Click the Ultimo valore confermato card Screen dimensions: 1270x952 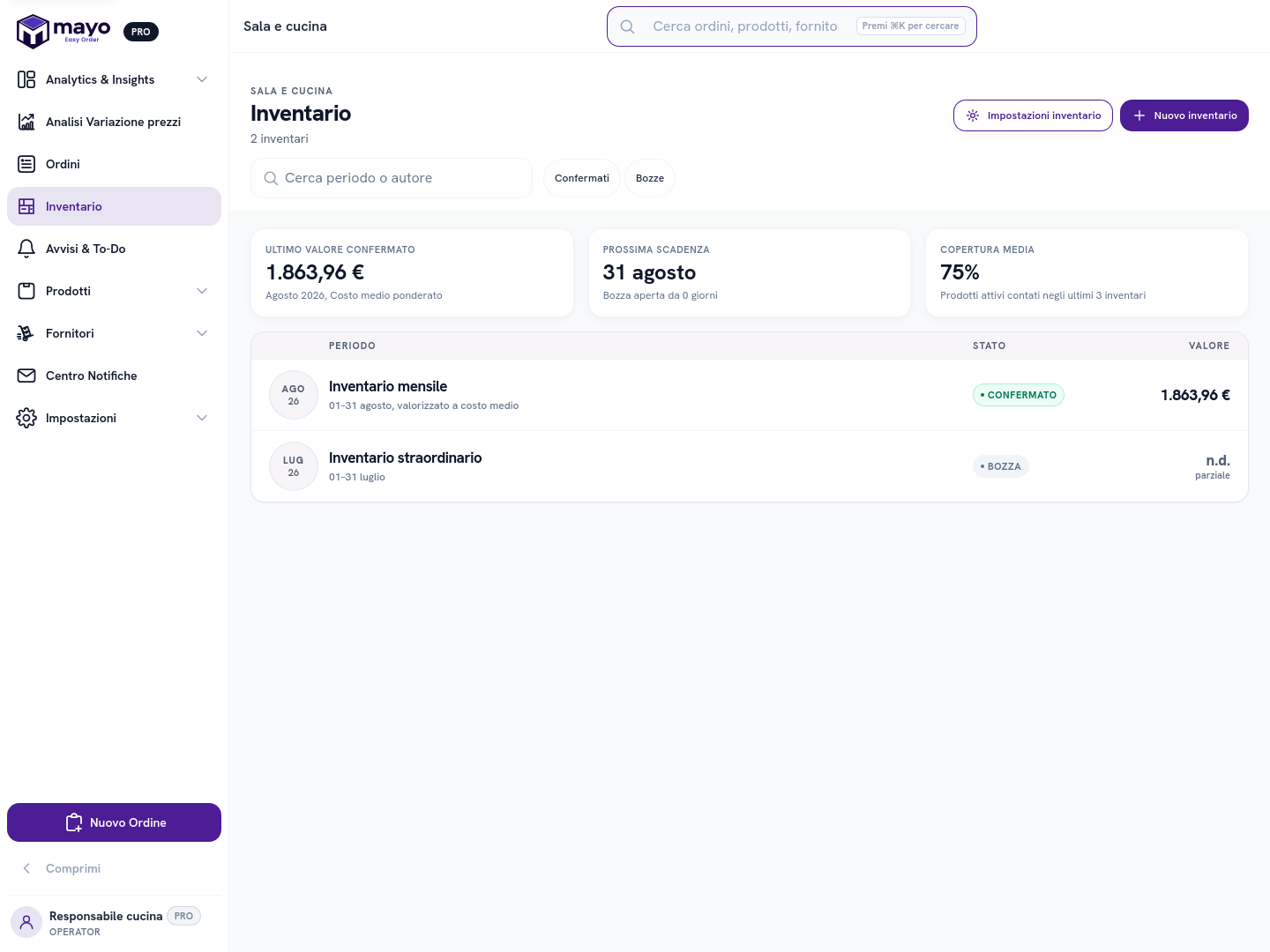click(412, 272)
